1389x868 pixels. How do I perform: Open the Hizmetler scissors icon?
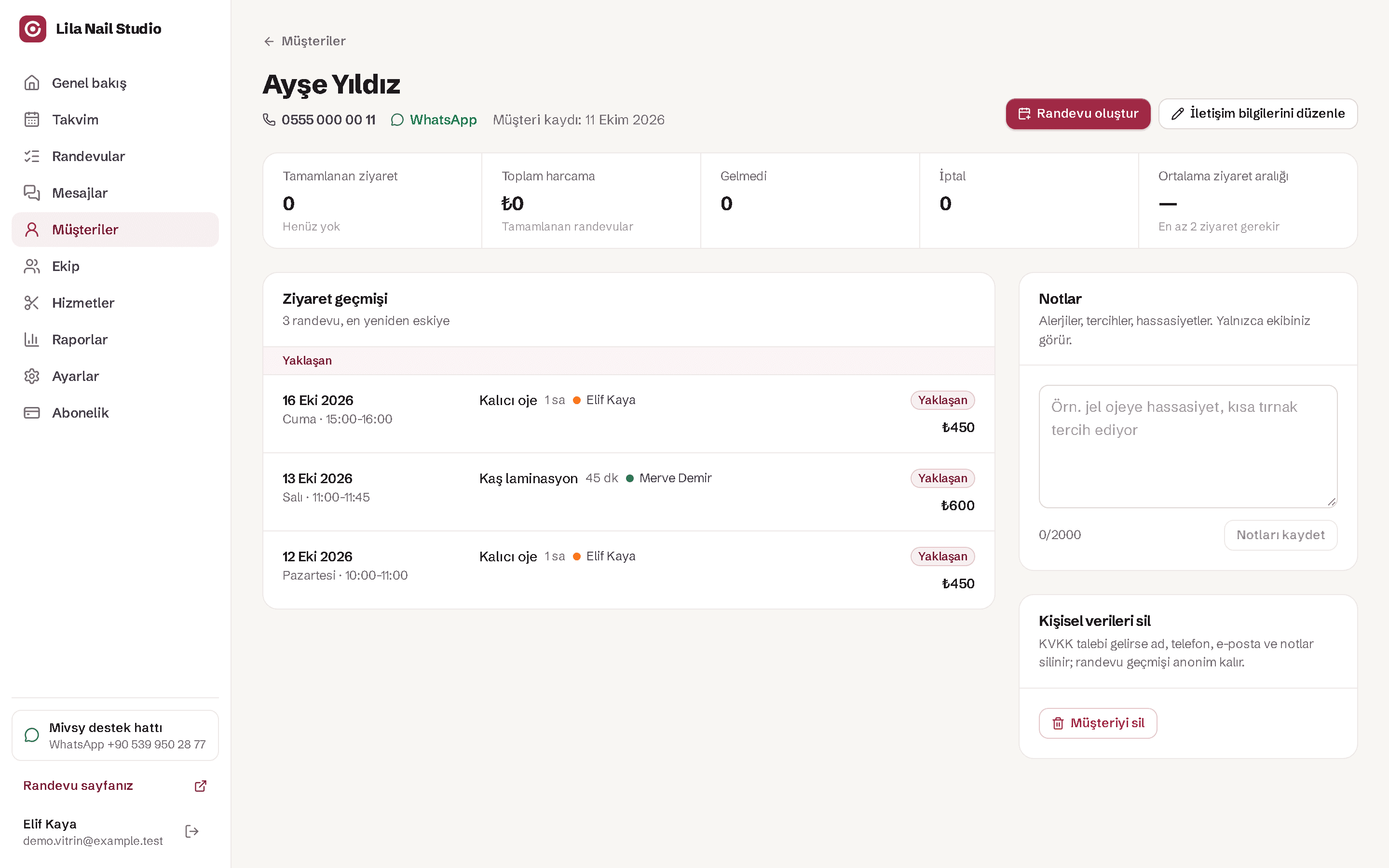coord(31,302)
